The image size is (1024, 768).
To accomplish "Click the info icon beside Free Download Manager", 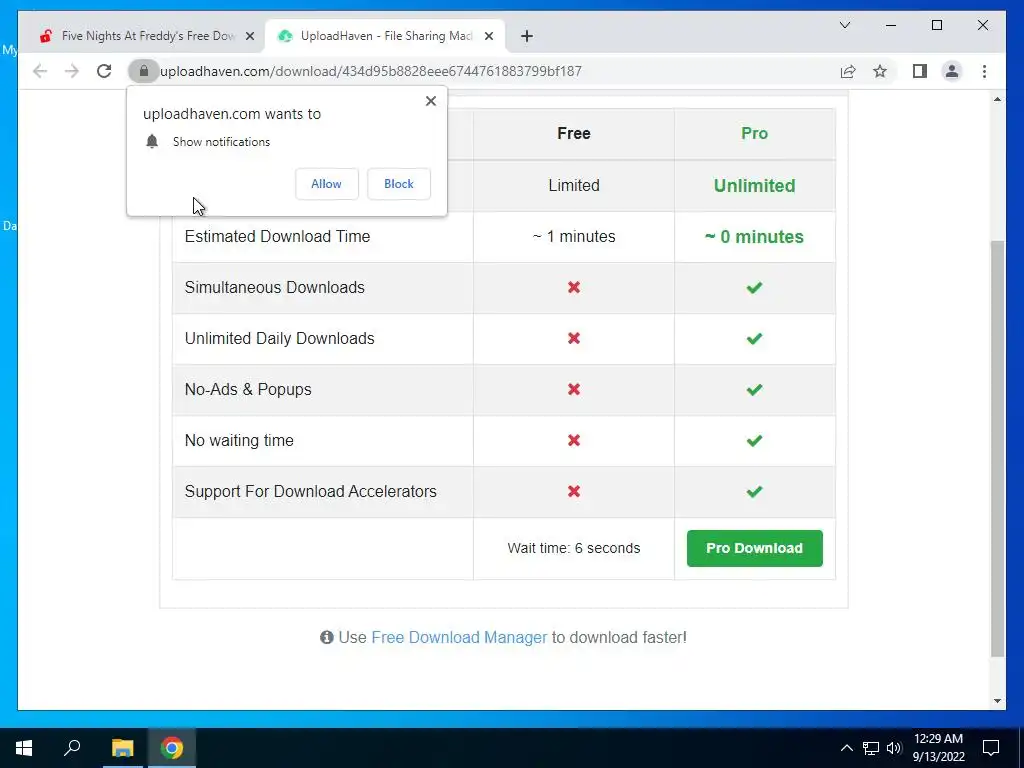I will coord(327,637).
